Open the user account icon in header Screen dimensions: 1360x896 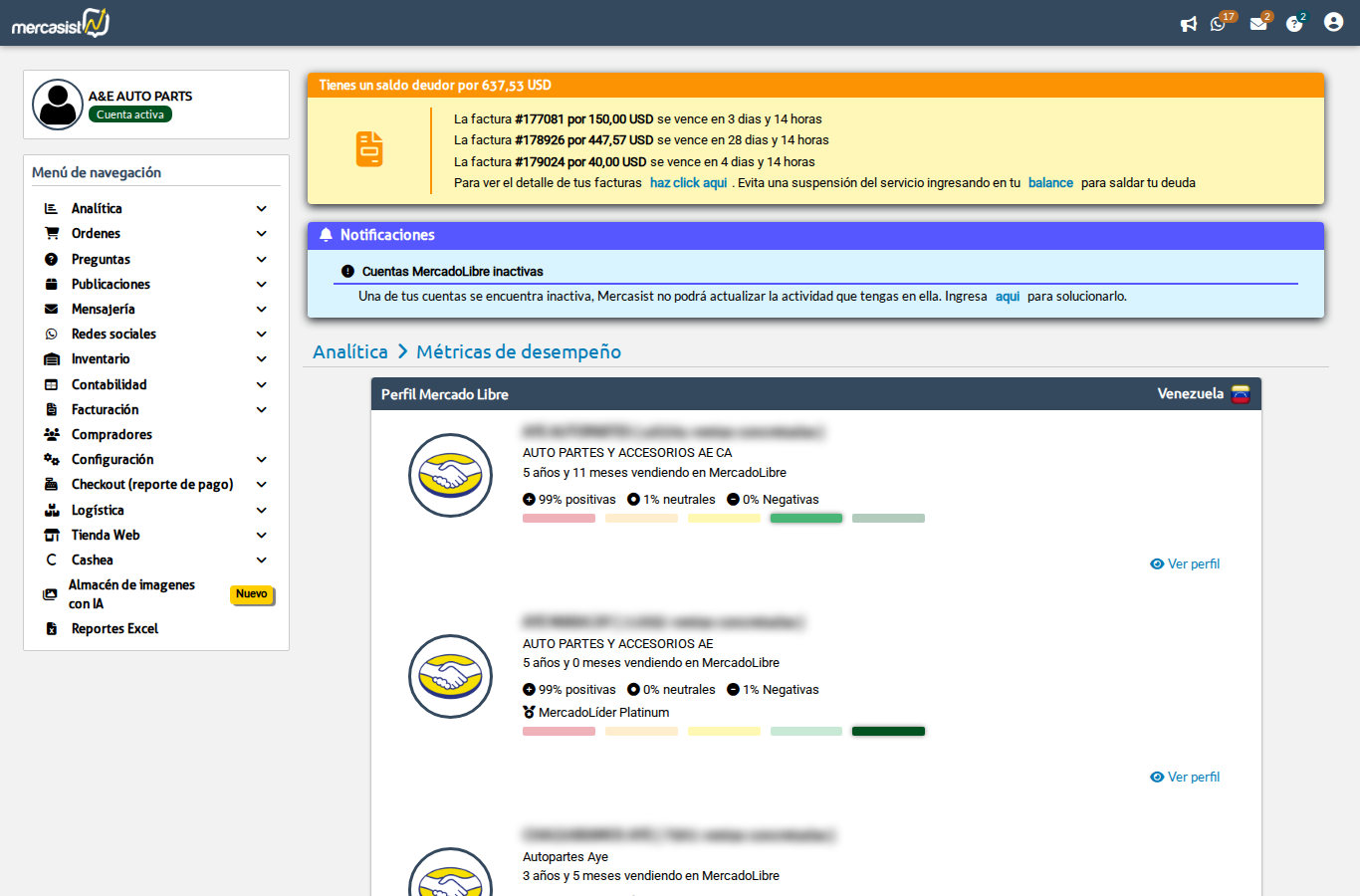pos(1333,22)
